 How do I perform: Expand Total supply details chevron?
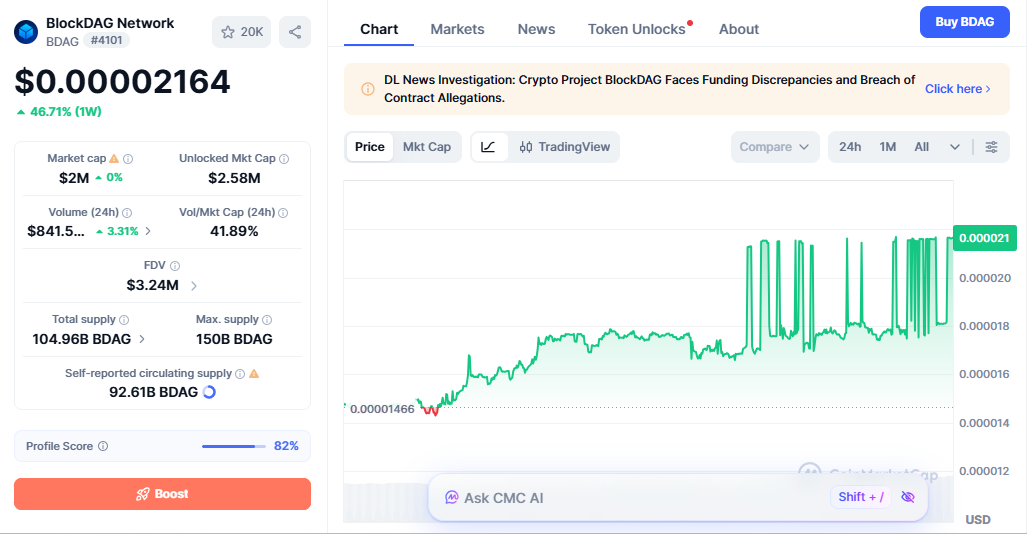pos(142,339)
